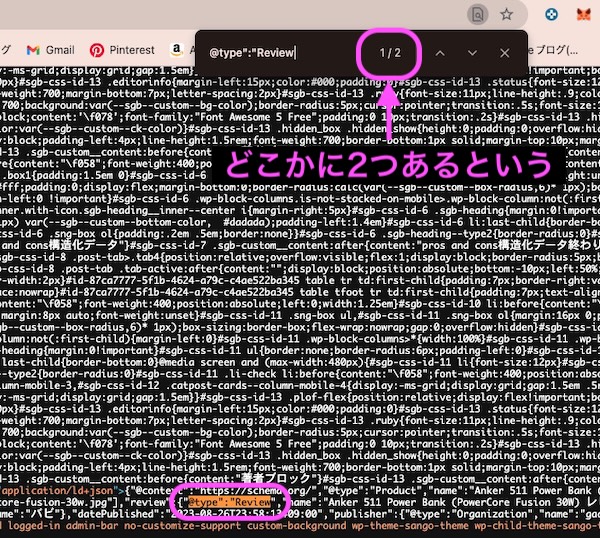The image size is (600, 538).
Task: Open the Gmail bookmark
Action: tap(51, 50)
